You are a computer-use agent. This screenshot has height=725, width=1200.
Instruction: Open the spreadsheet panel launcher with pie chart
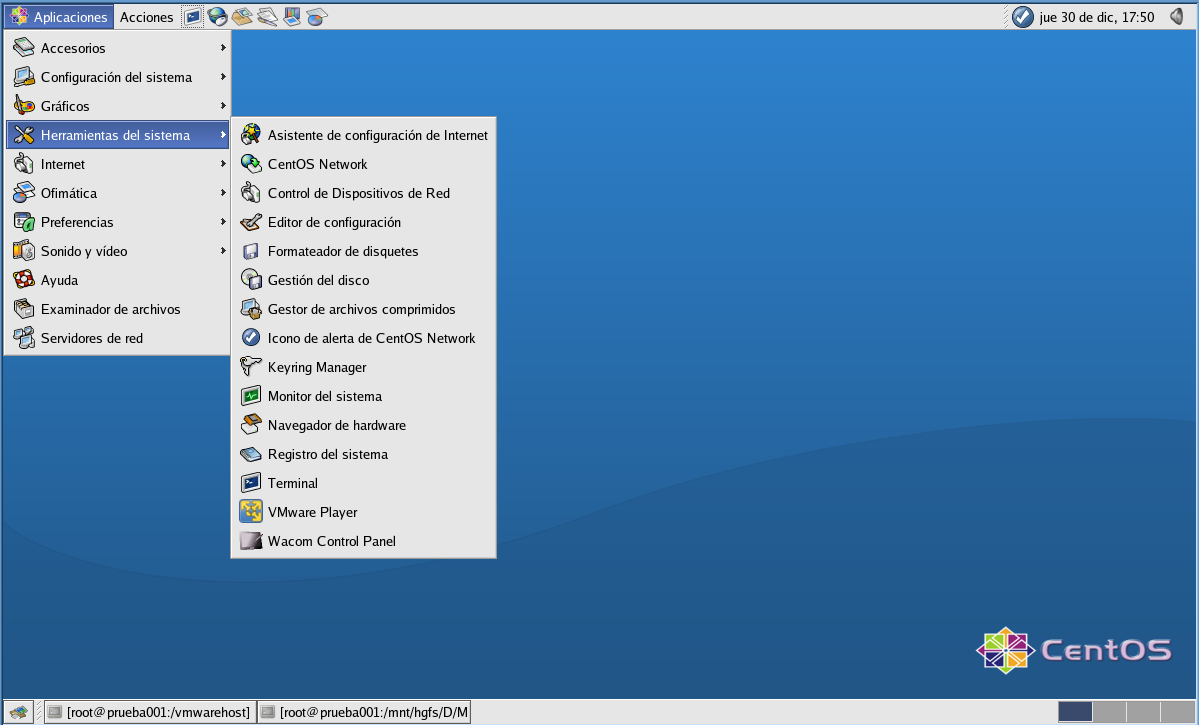click(317, 17)
